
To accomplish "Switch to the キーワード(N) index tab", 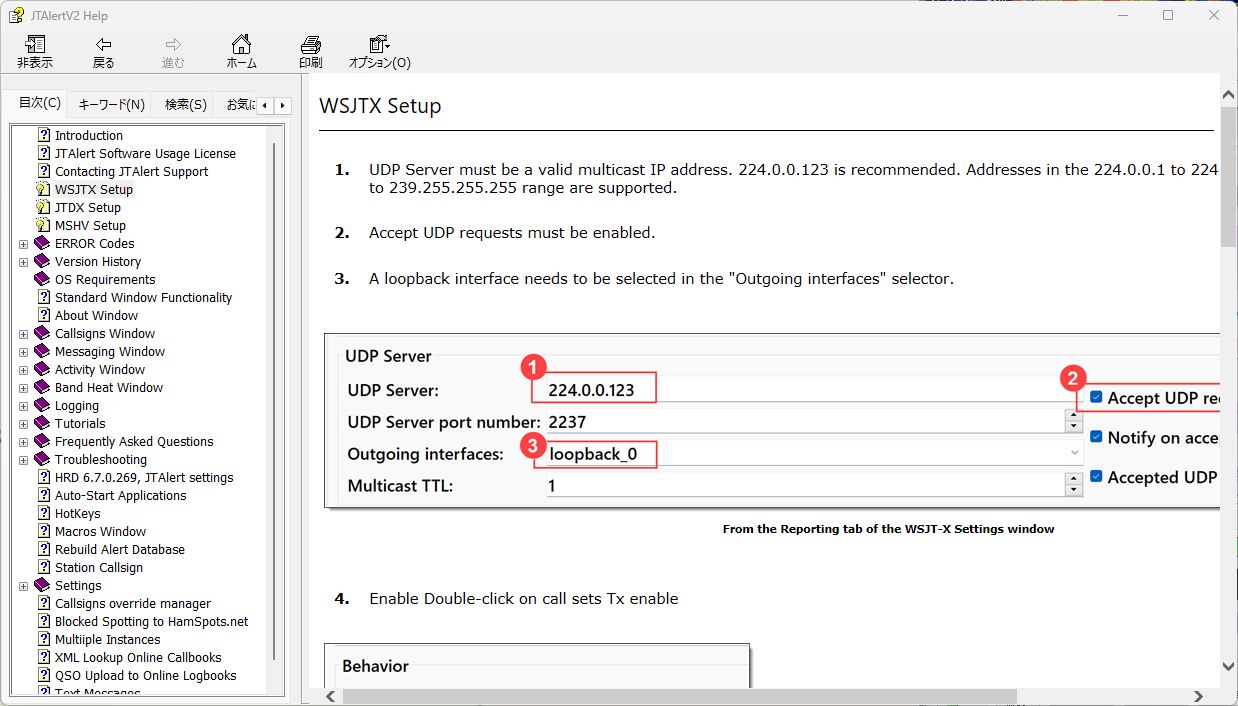I will coord(111,104).
